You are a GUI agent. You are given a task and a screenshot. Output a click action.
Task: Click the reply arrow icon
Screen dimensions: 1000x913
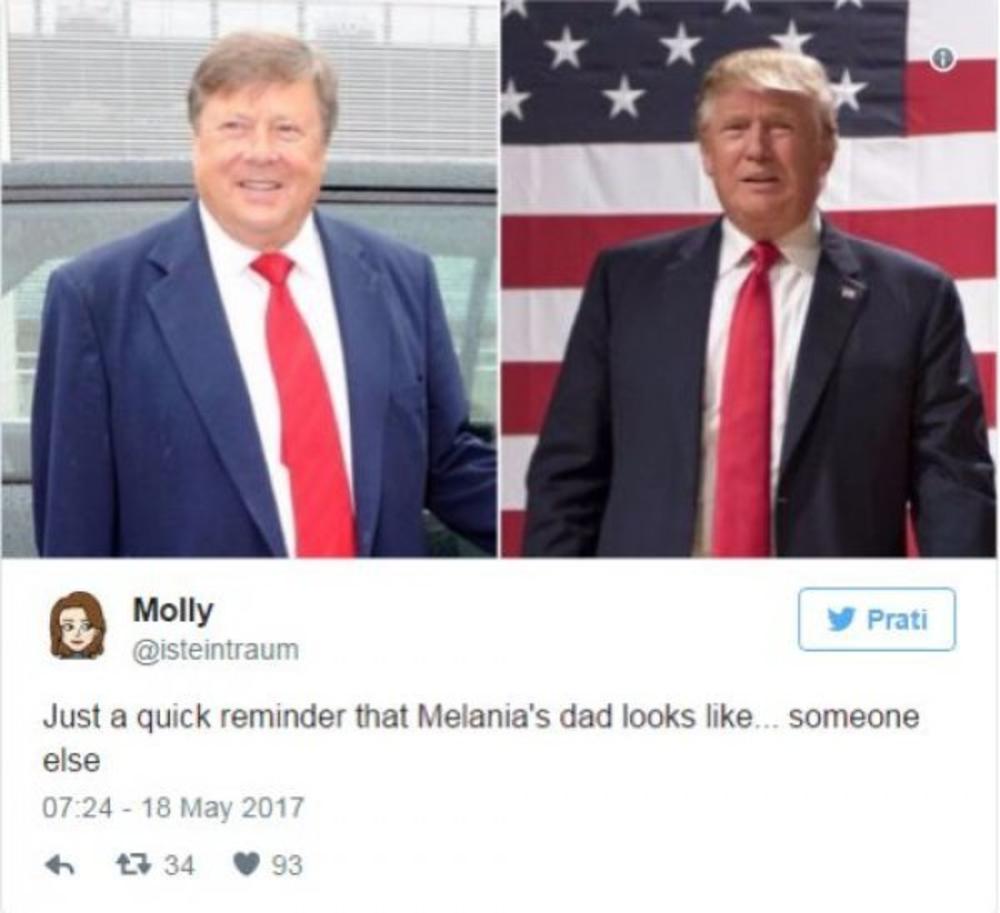[x=59, y=865]
